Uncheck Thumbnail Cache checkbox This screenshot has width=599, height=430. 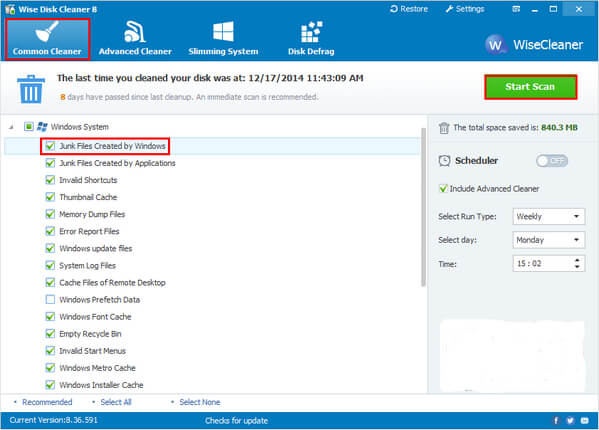50,197
